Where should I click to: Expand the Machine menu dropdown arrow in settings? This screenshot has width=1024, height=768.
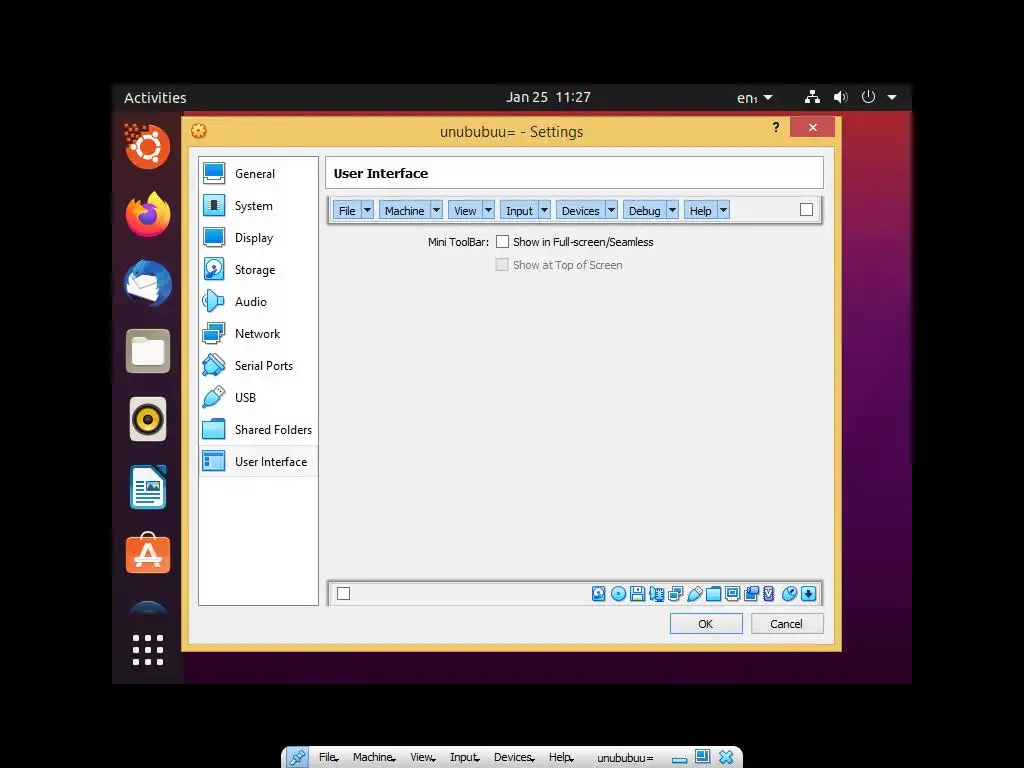[x=436, y=210]
